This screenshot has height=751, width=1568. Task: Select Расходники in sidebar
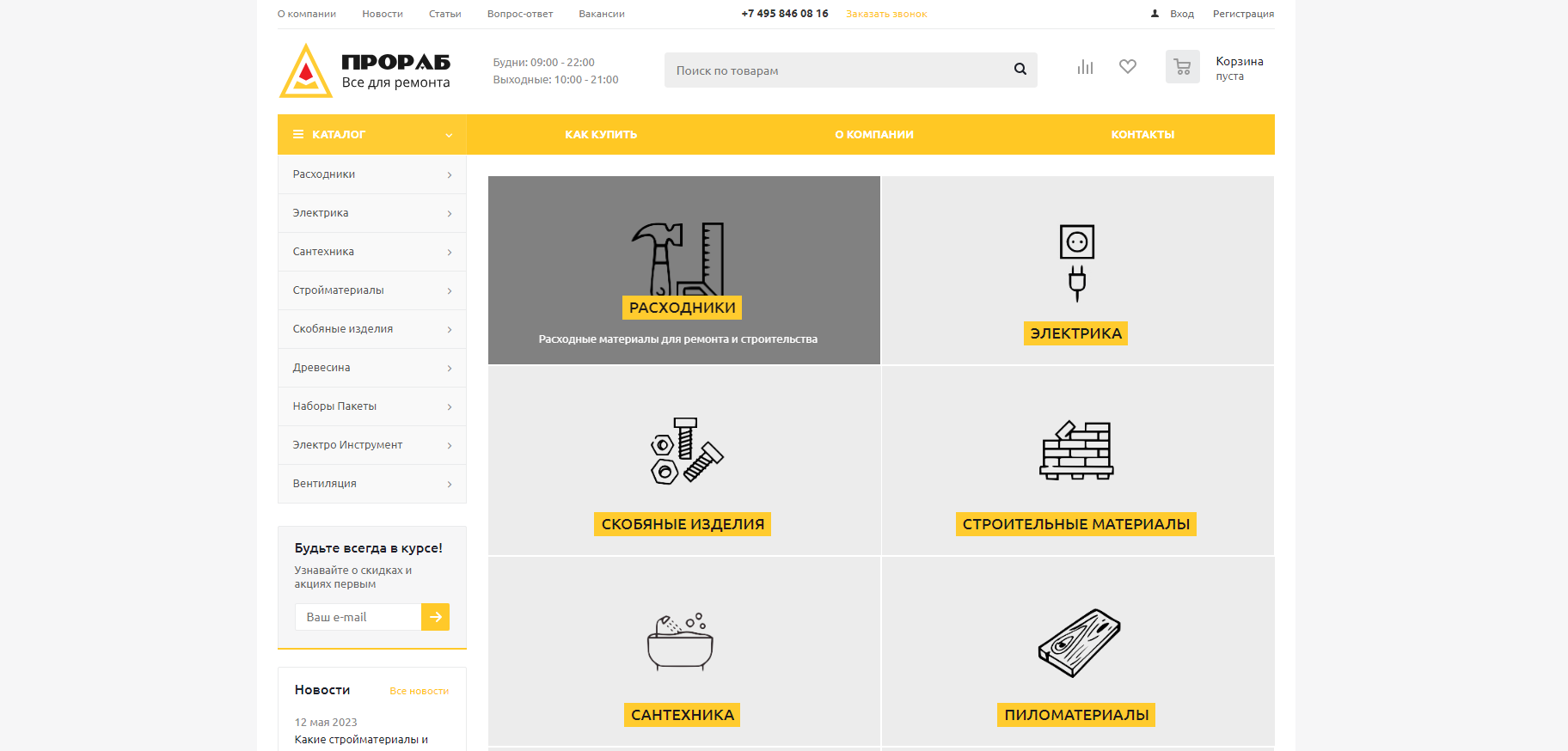pyautogui.click(x=371, y=174)
